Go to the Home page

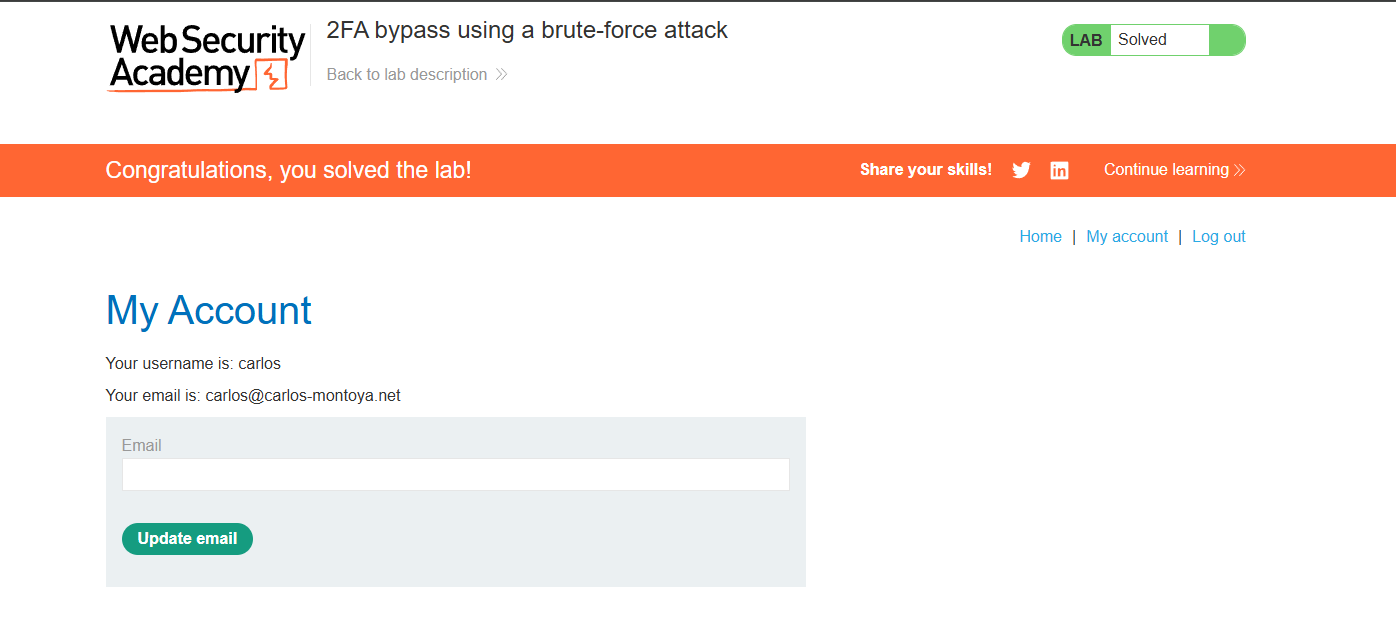[x=1040, y=237]
